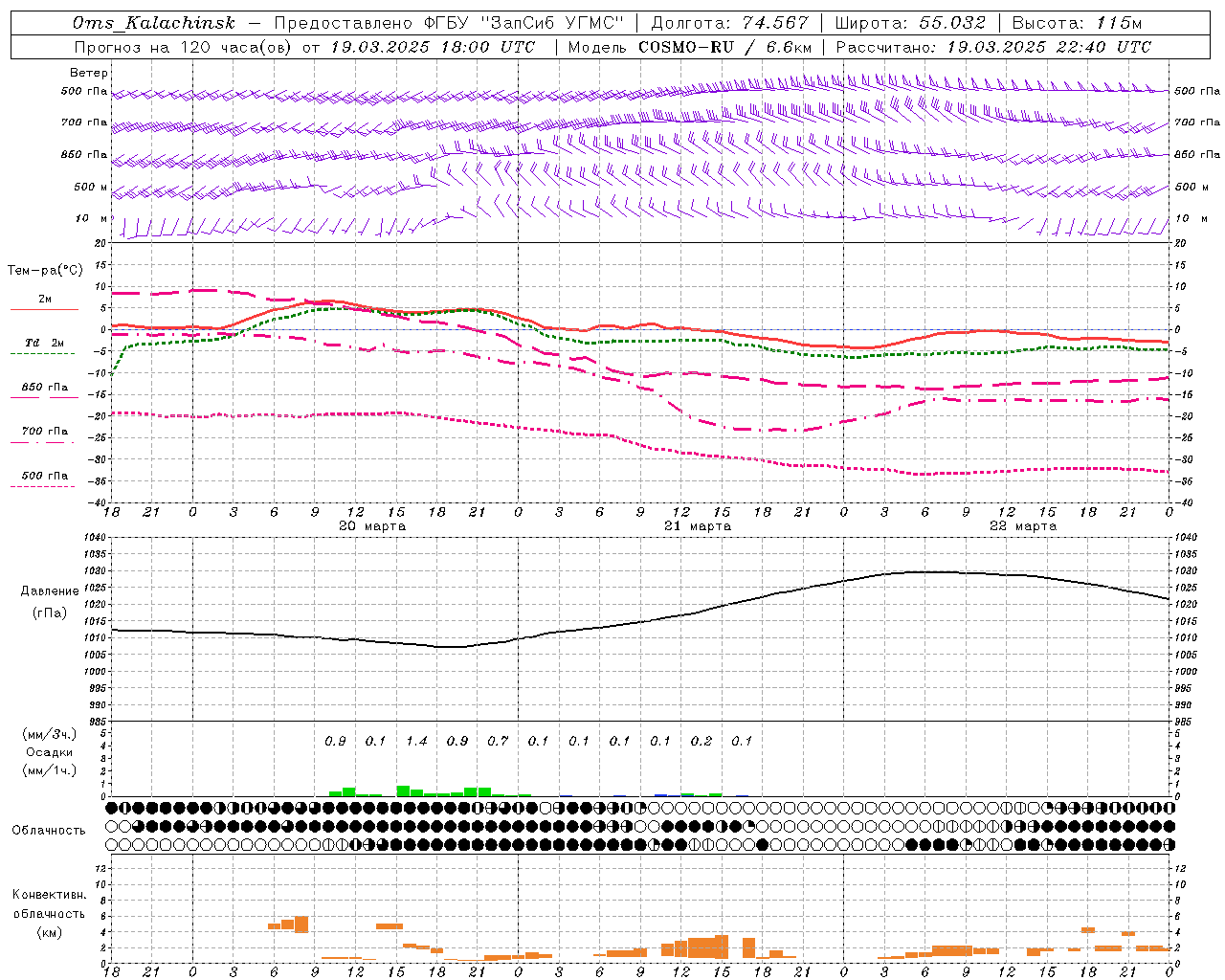1225x980 pixels.
Task: Click the '(мм/3ч.)' precipitation unit label
Action: (50, 734)
